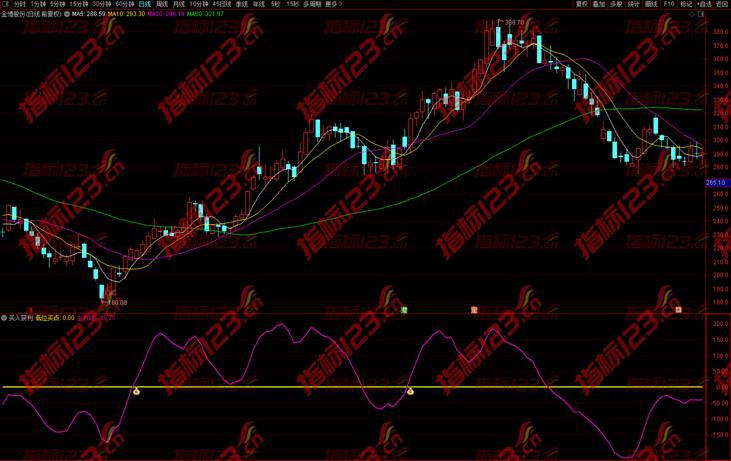
Task: Open the 画线 drawing tools menu
Action: (x=651, y=4)
